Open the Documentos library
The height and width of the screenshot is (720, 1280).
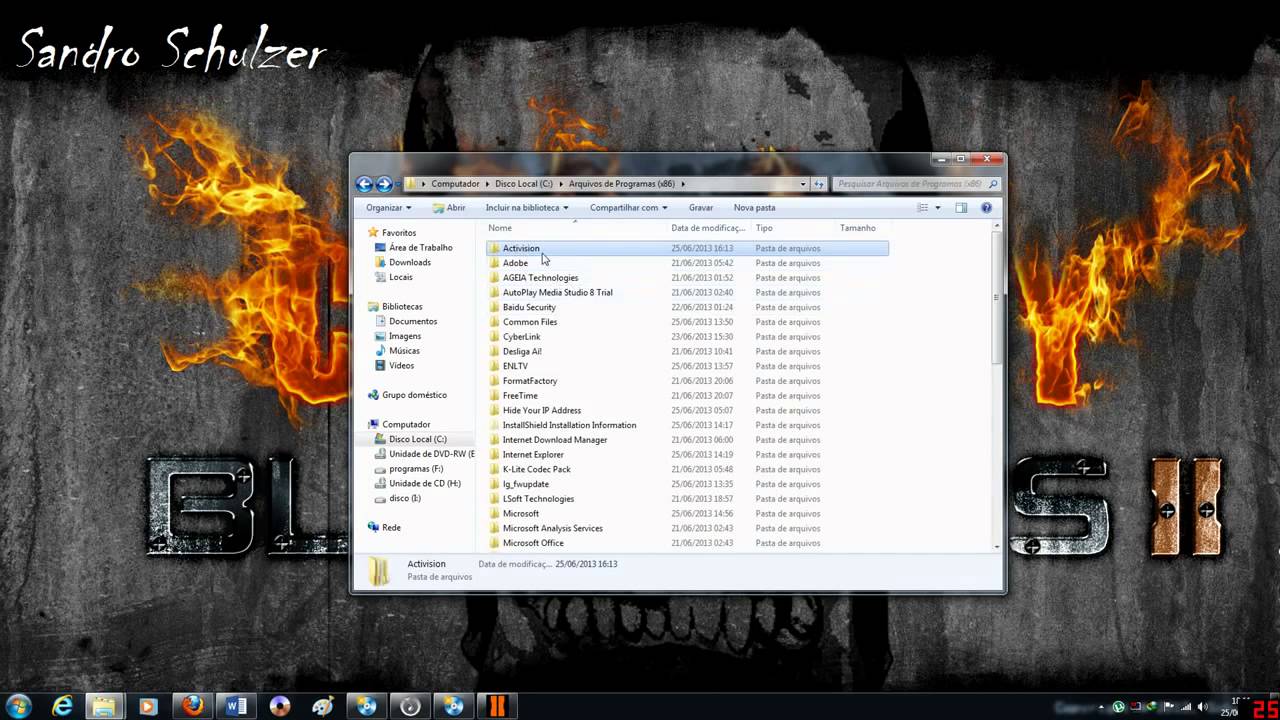click(413, 322)
